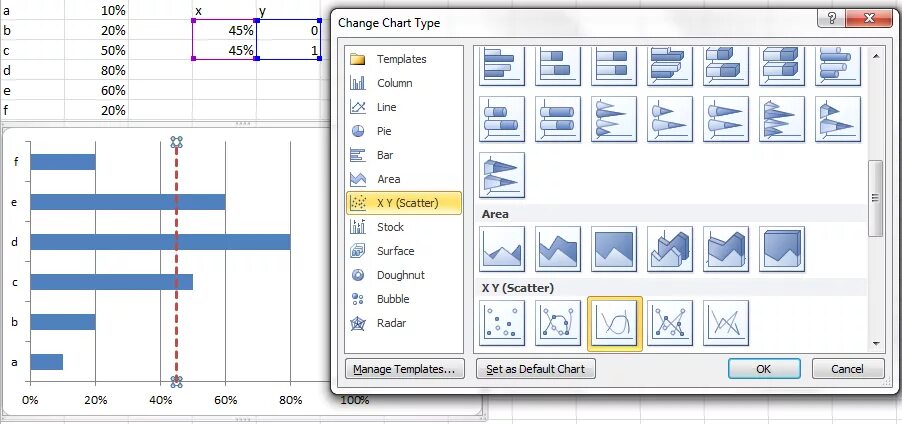Click the Manage Templates button

(x=404, y=369)
